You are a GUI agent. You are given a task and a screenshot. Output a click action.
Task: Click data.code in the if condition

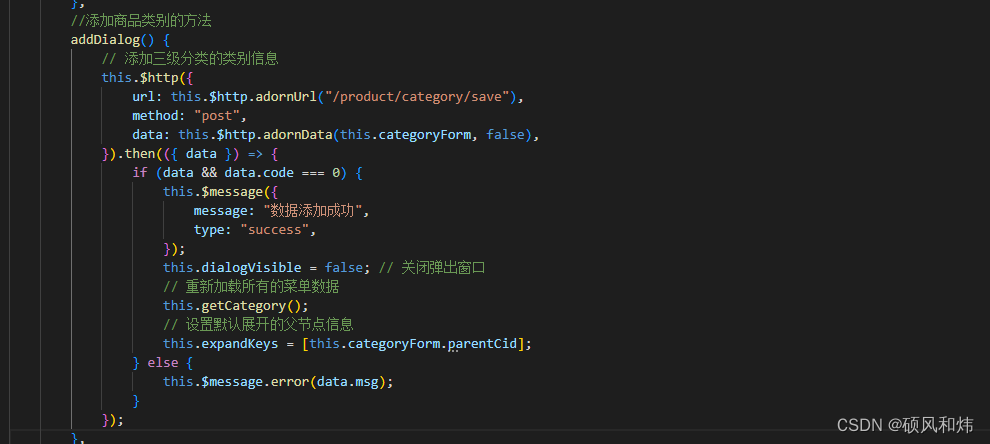[x=259, y=172]
